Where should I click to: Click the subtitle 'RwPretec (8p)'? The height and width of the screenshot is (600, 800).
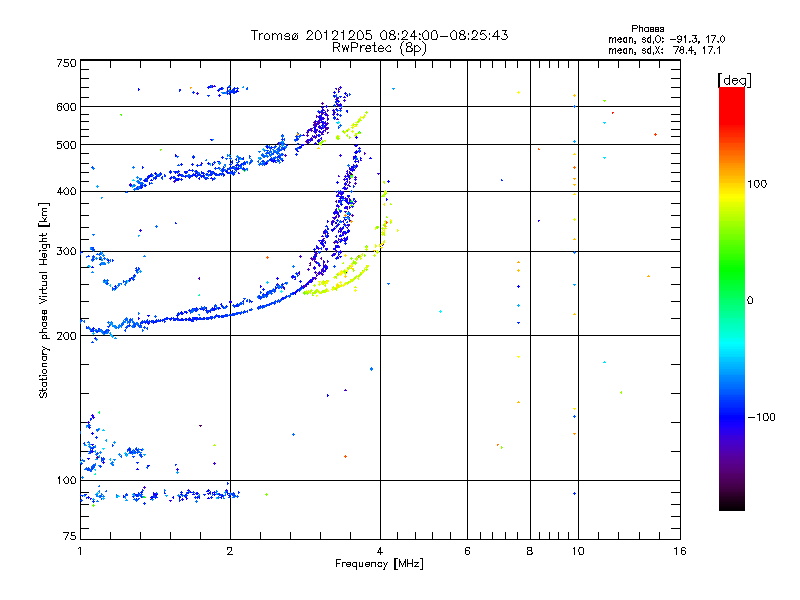pos(379,48)
